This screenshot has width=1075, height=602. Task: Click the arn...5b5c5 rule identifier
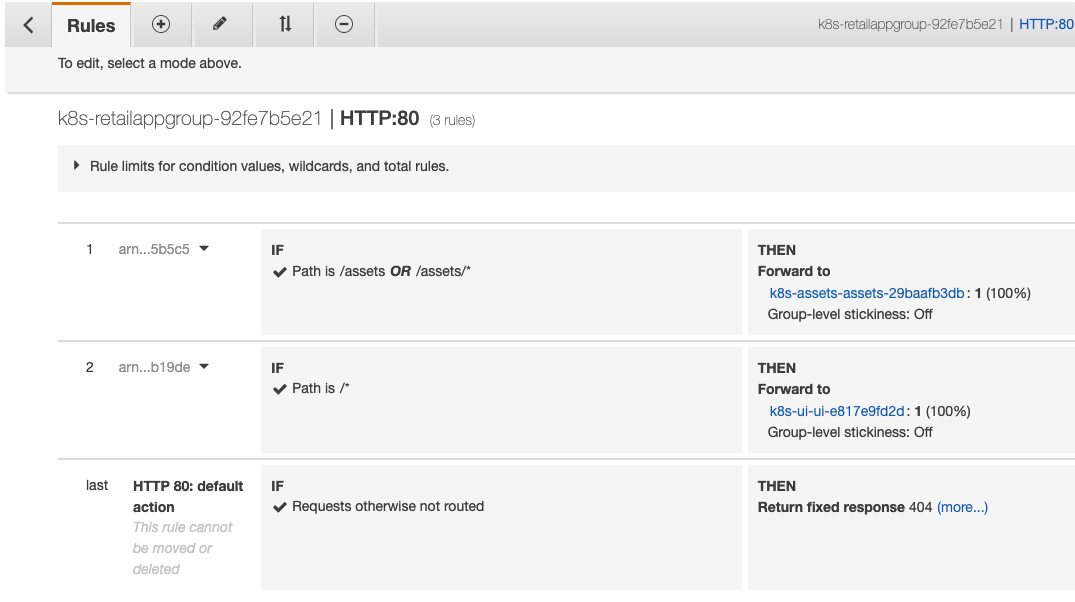pyautogui.click(x=154, y=250)
